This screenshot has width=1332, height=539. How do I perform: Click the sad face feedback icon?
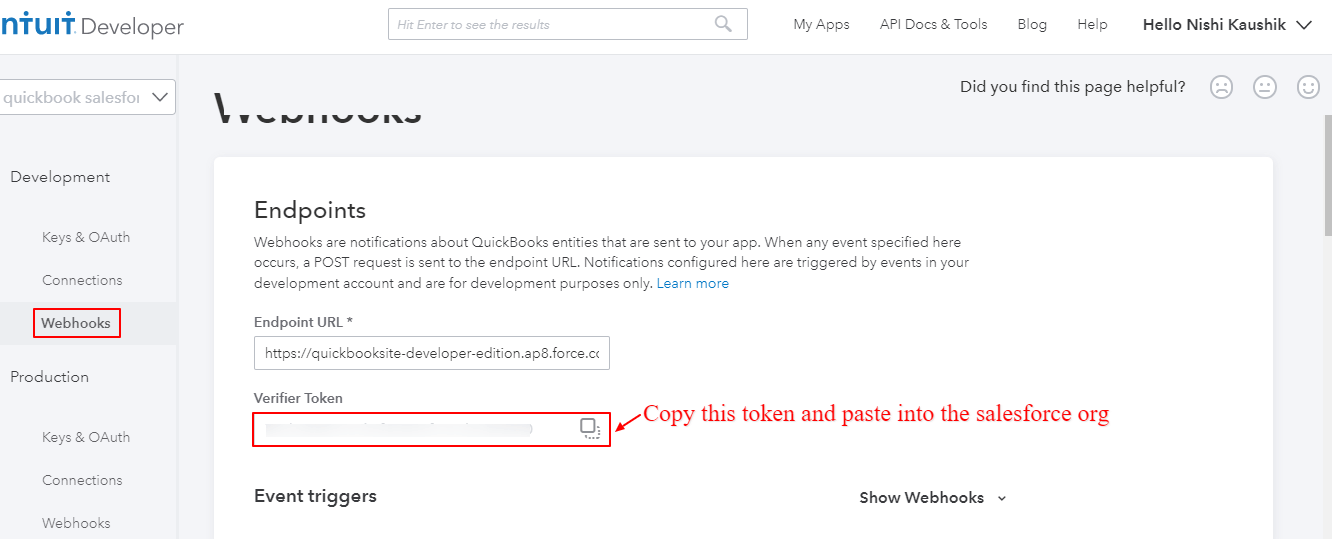[x=1221, y=87]
